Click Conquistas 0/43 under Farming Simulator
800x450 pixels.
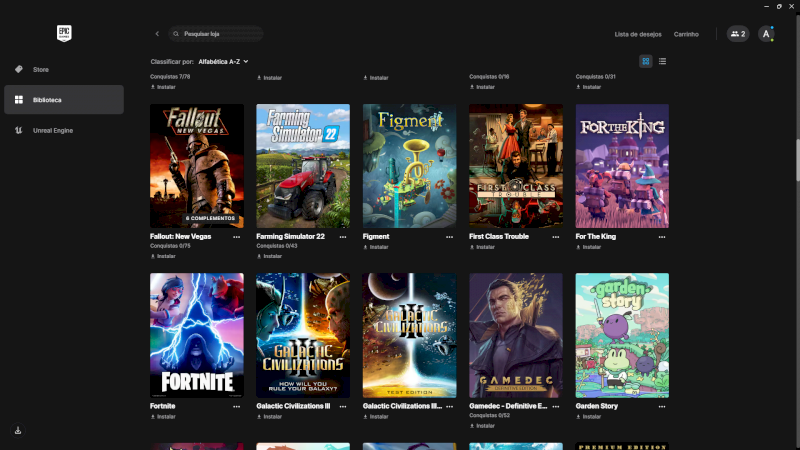[277, 246]
